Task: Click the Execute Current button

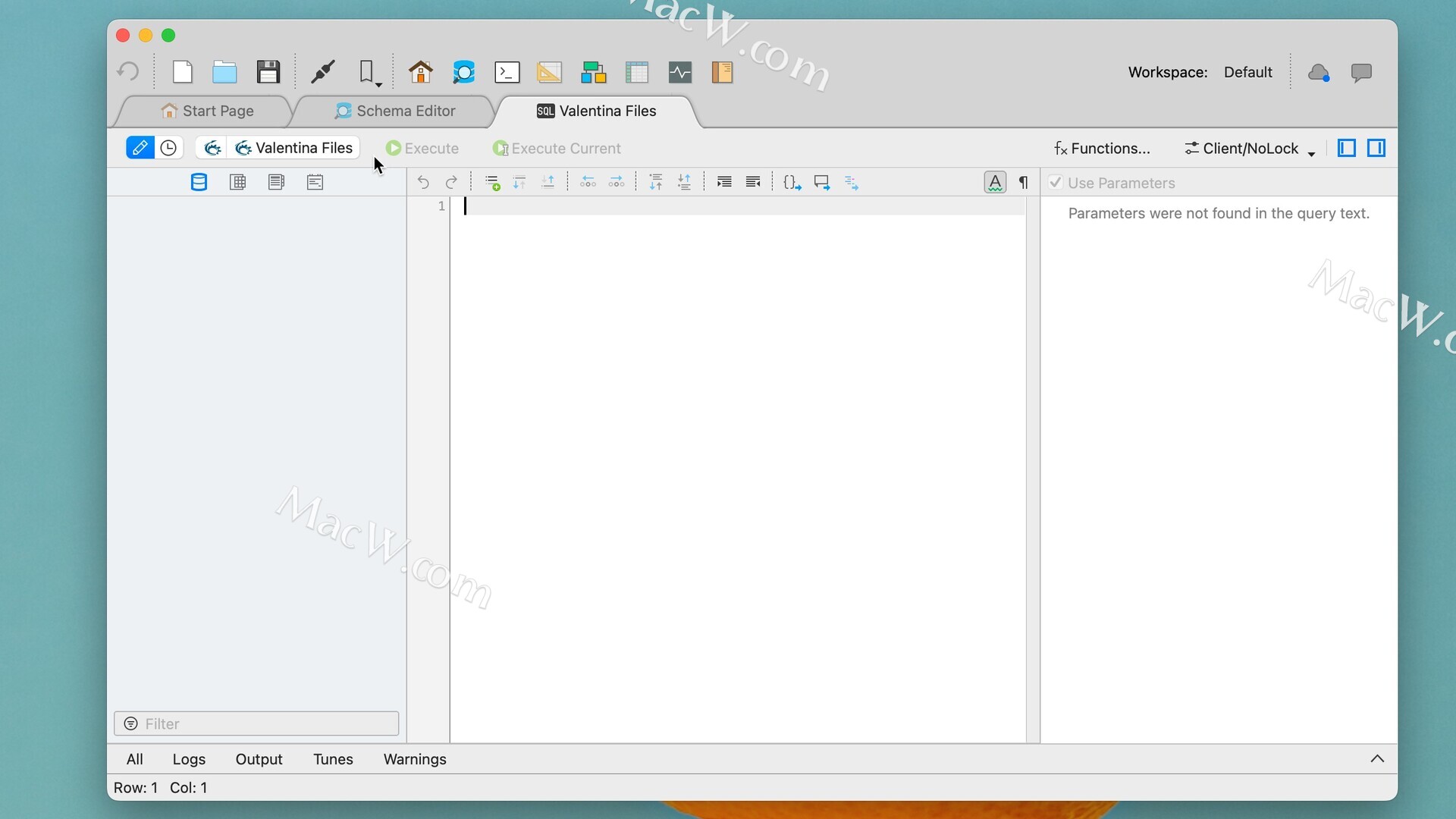Action: 557,149
